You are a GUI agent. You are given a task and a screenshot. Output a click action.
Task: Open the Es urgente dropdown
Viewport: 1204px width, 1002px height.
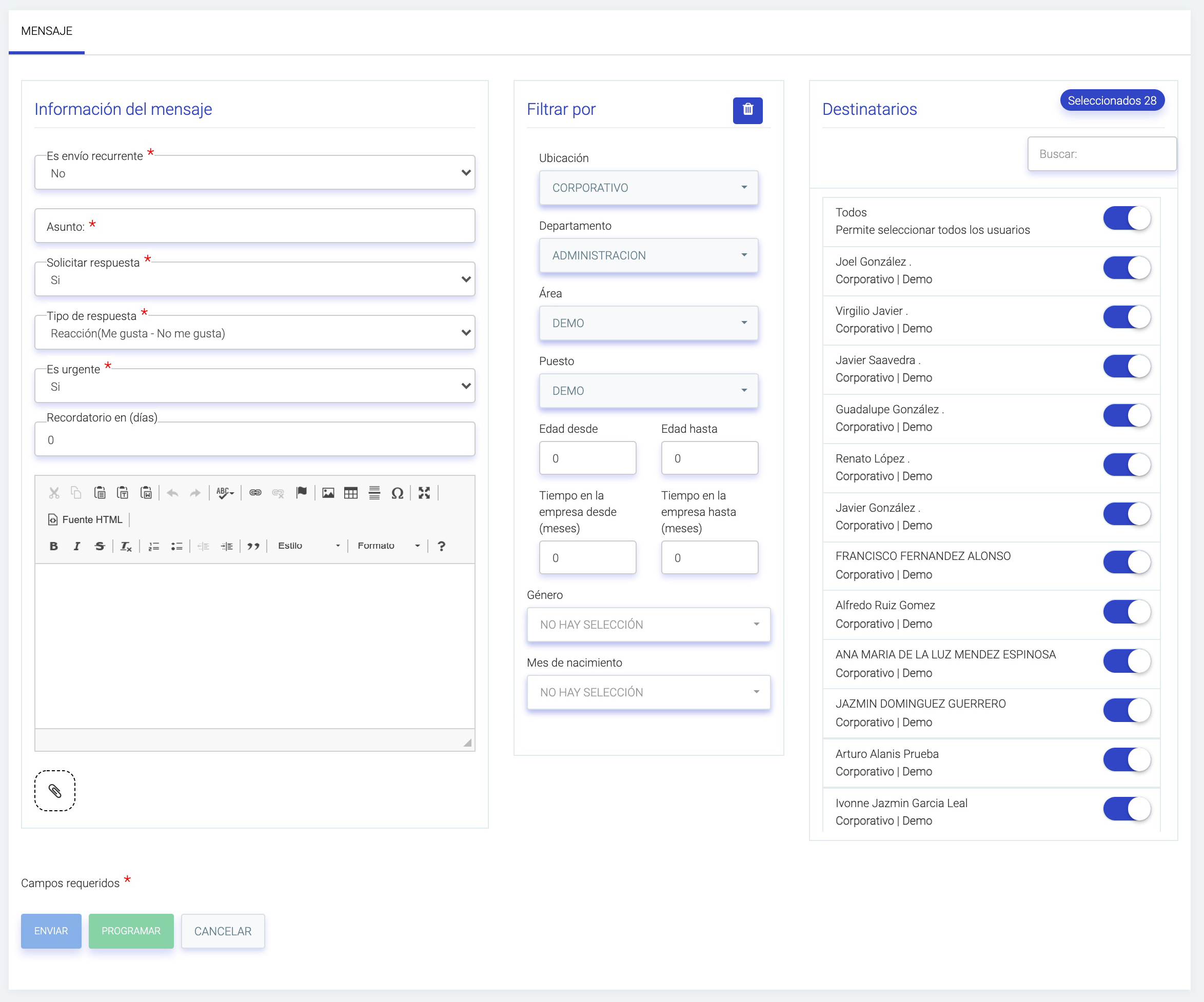click(x=254, y=386)
